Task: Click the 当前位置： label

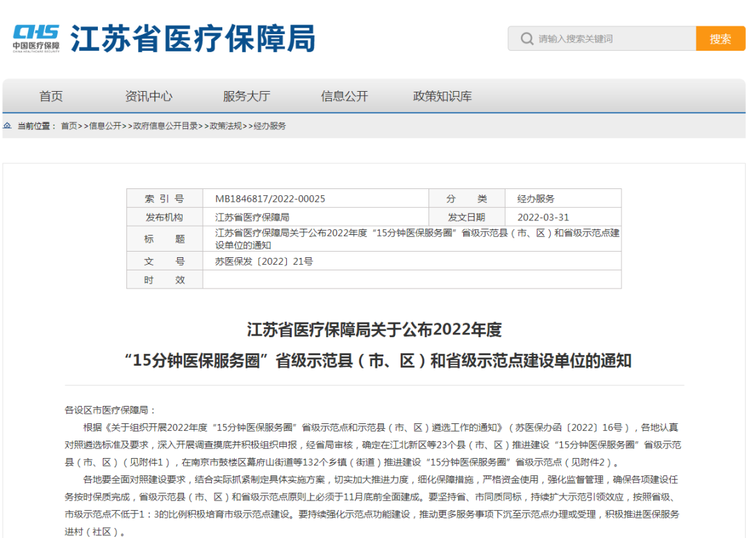Action: pyautogui.click(x=37, y=126)
